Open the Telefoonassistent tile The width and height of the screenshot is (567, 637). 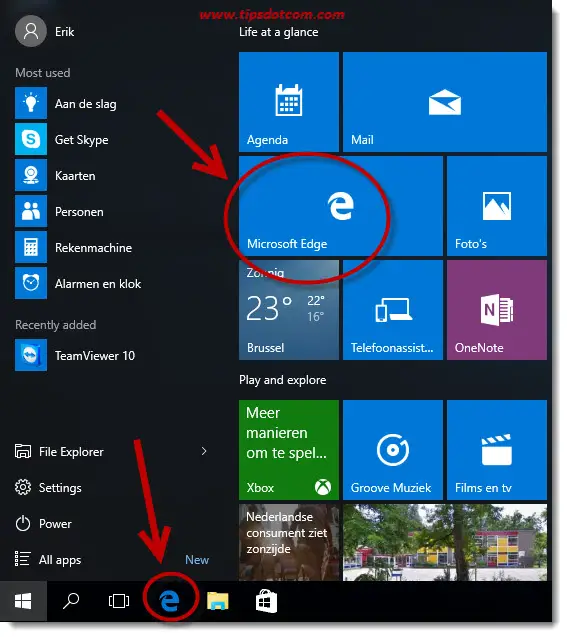pyautogui.click(x=393, y=310)
